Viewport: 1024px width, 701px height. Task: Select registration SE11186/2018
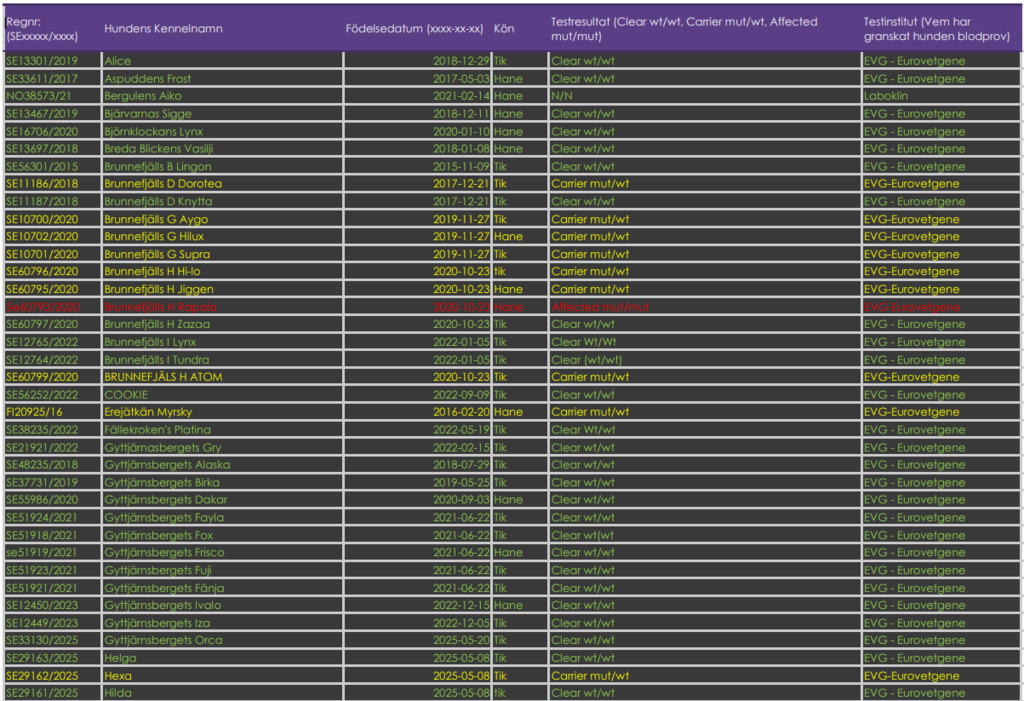pyautogui.click(x=52, y=184)
